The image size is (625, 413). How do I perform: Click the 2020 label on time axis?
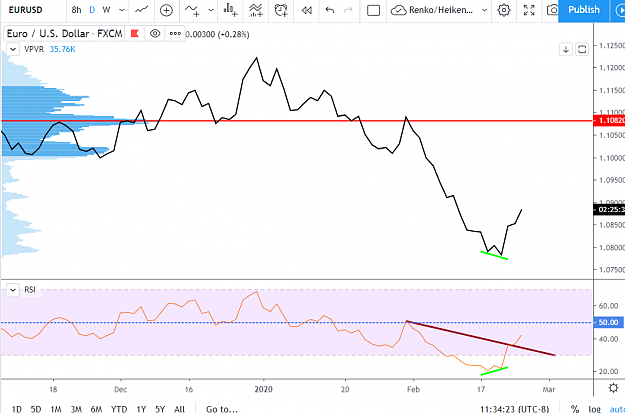263,389
